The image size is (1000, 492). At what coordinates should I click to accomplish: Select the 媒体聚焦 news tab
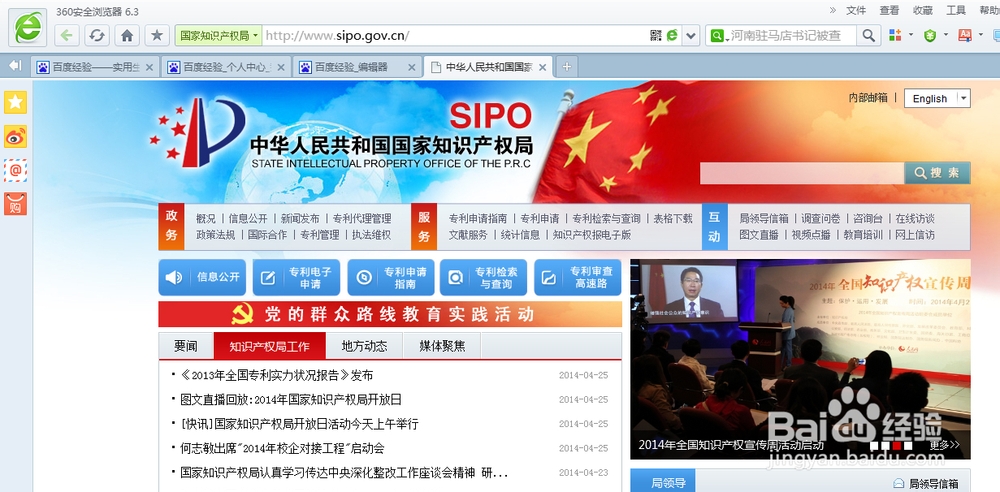tap(442, 347)
